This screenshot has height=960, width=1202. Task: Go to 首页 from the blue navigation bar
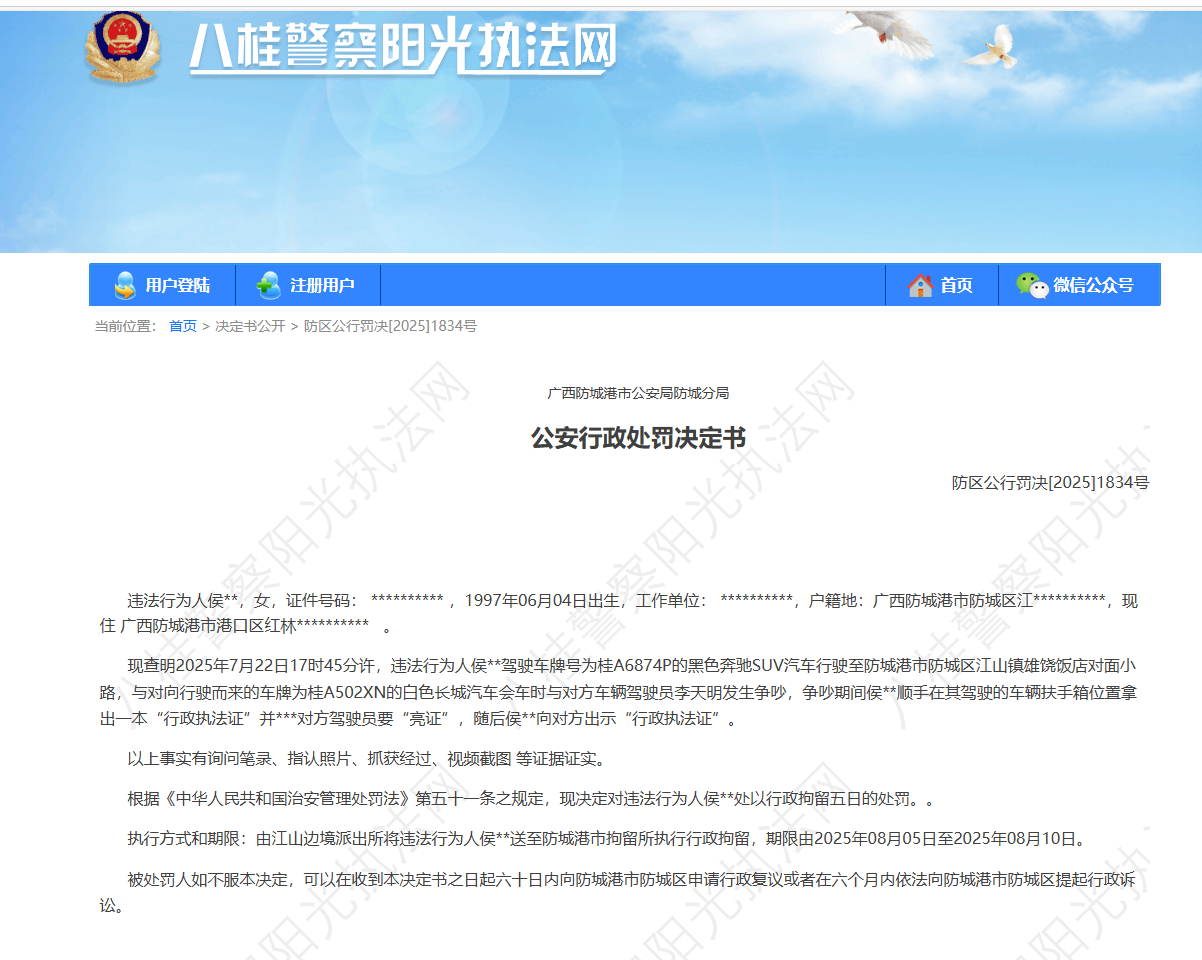[956, 285]
